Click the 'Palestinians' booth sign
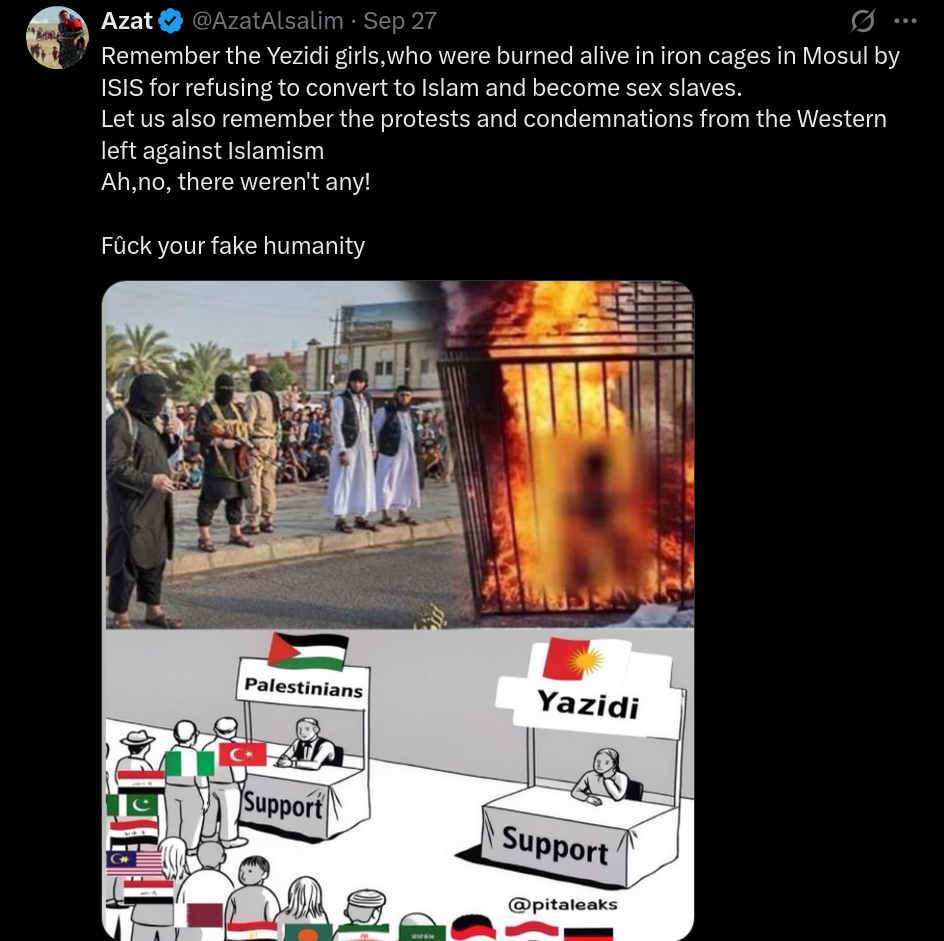Image resolution: width=944 pixels, height=941 pixels. (303, 686)
